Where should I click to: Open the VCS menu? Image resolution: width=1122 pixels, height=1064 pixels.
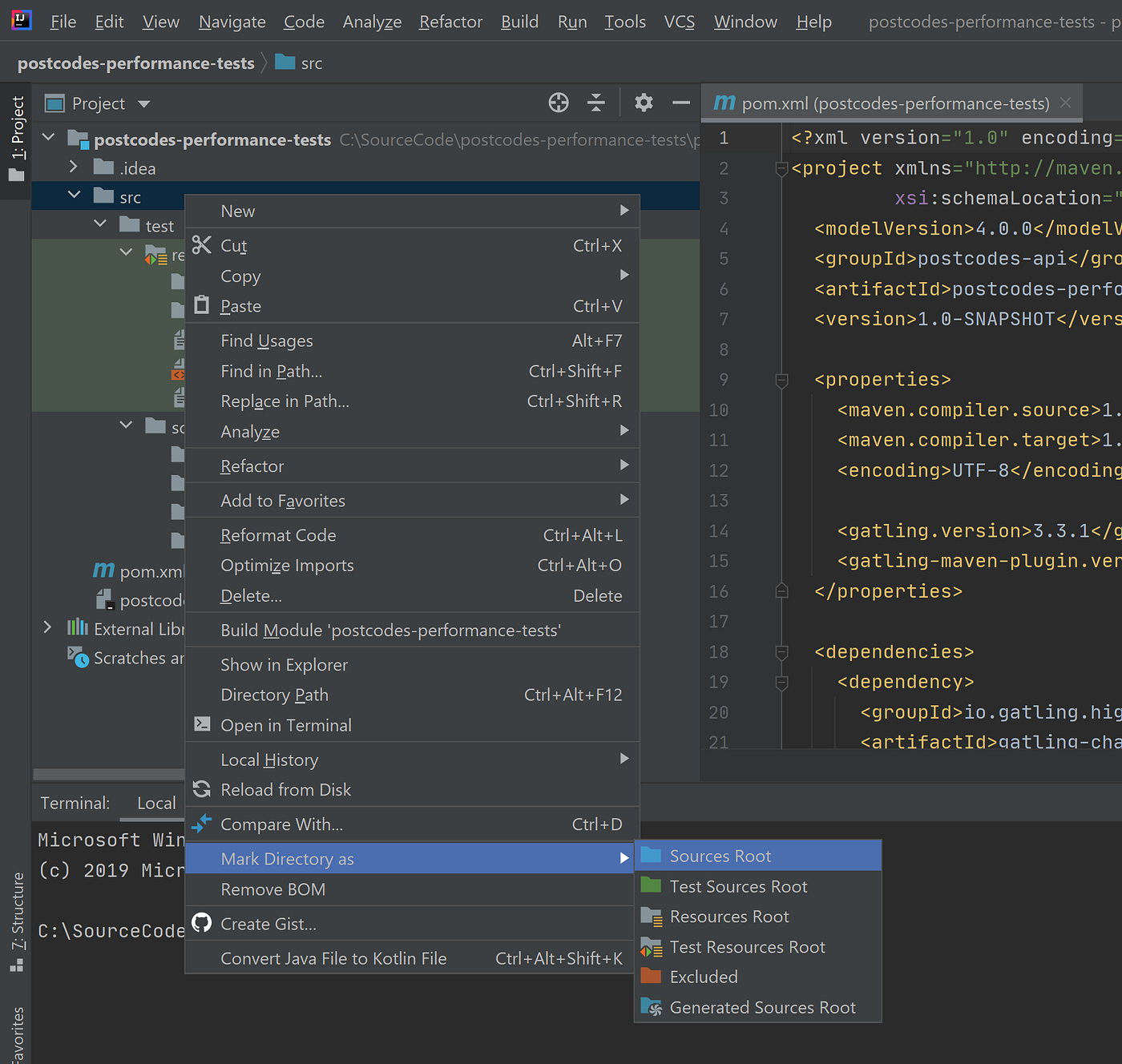coord(679,22)
